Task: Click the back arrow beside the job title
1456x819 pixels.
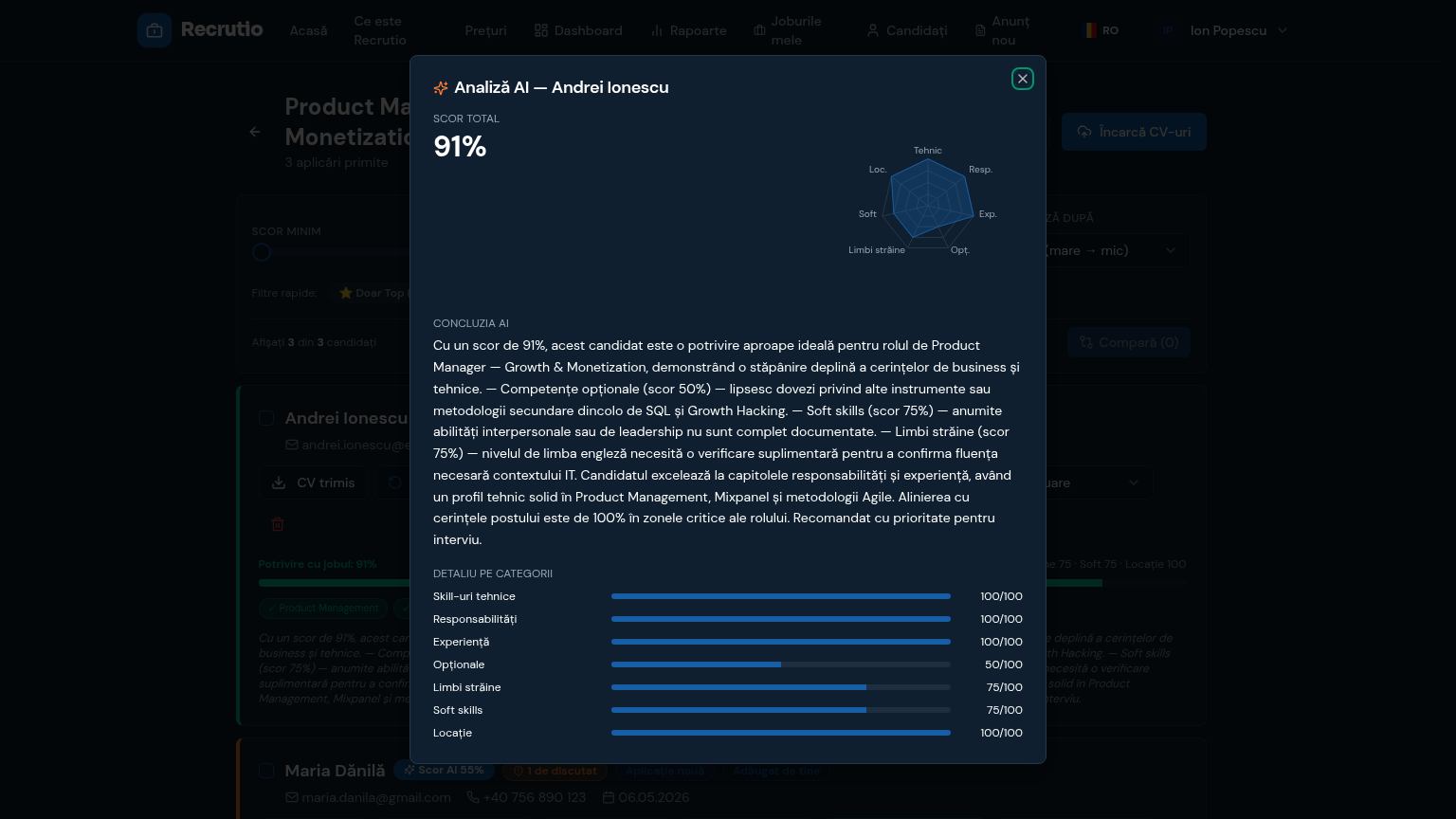Action: [255, 132]
